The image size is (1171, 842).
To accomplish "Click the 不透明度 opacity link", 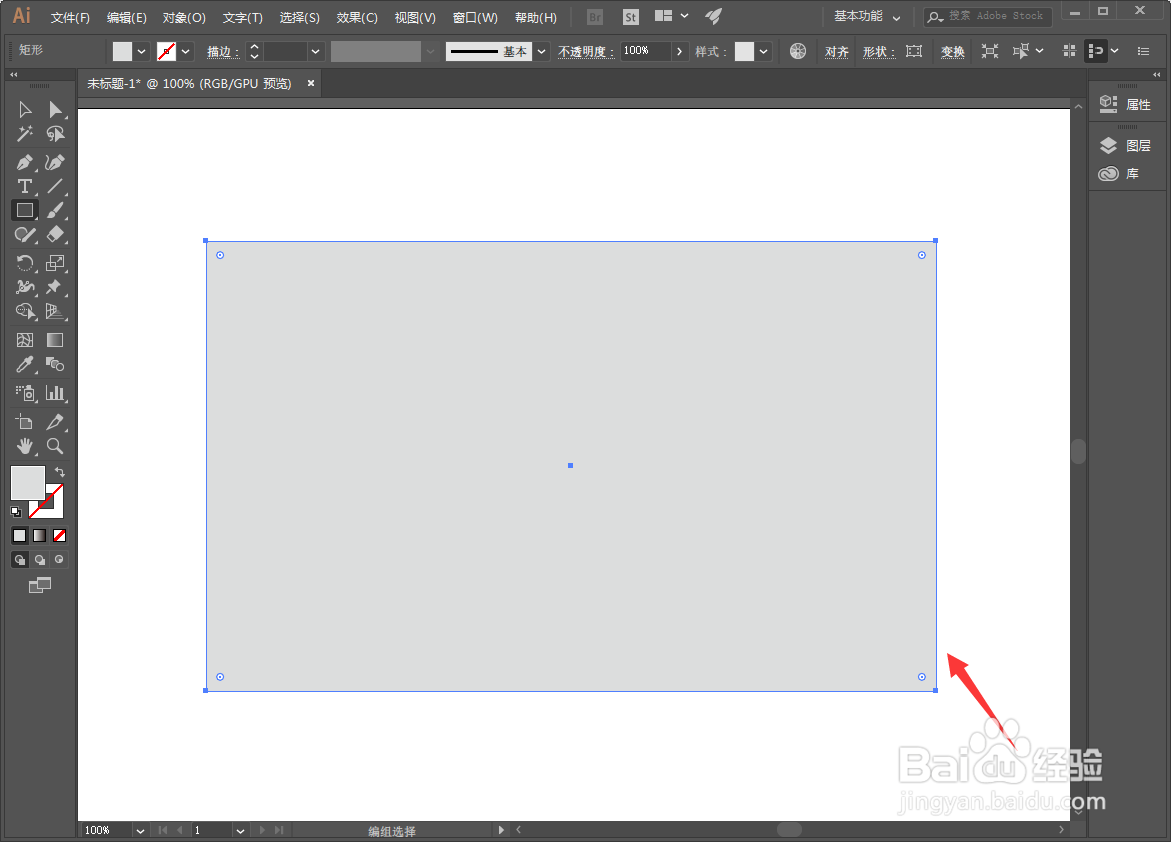I will [586, 52].
